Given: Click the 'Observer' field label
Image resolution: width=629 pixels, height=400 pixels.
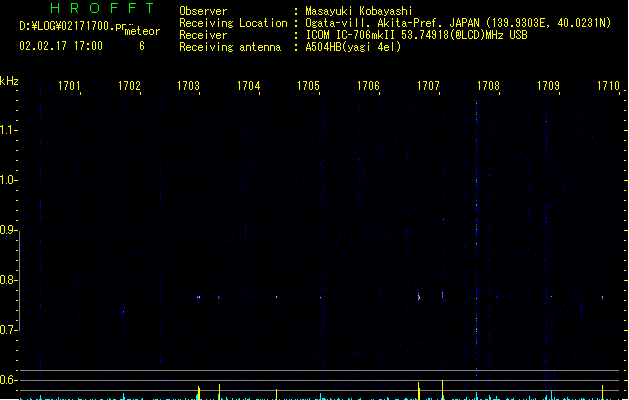Looking at the screenshot, I should pyautogui.click(x=203, y=11).
